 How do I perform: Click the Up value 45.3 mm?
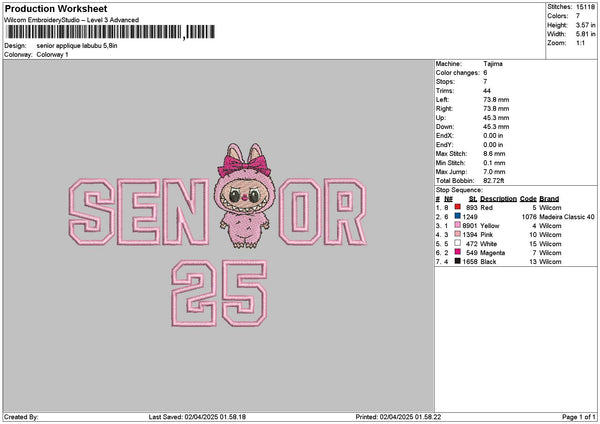[x=496, y=118]
